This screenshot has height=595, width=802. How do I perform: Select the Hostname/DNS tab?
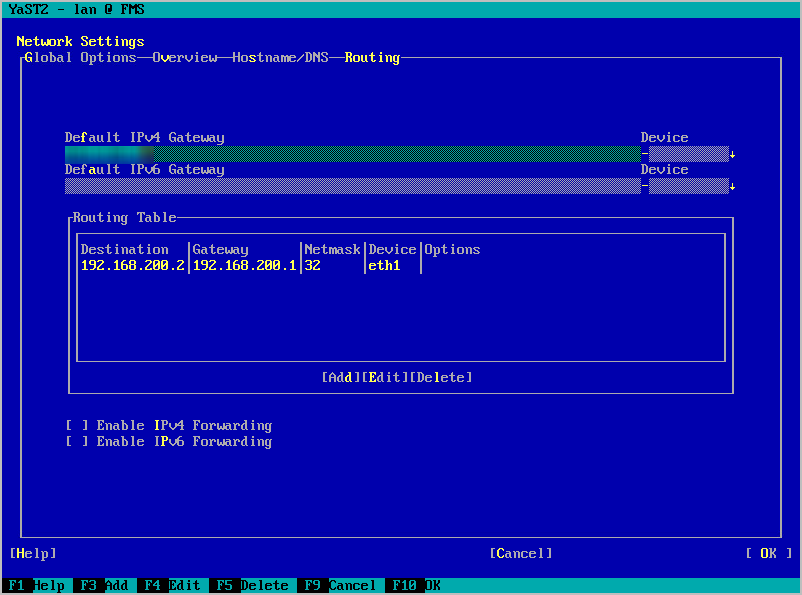point(280,58)
